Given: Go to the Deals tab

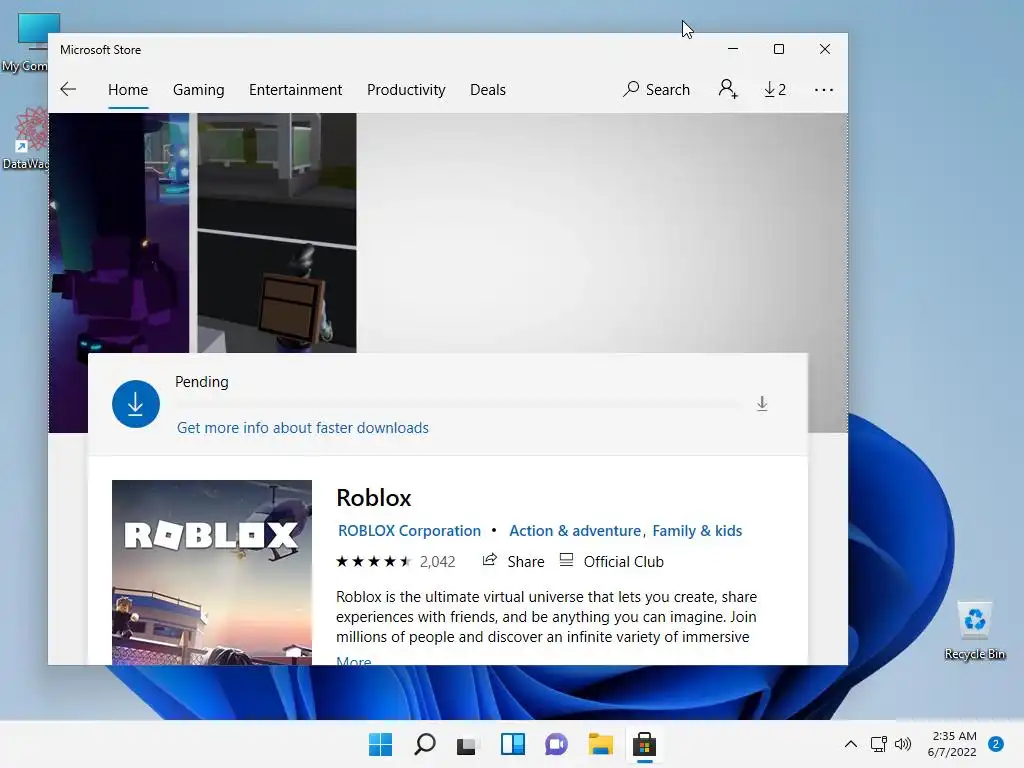Looking at the screenshot, I should pyautogui.click(x=488, y=89).
